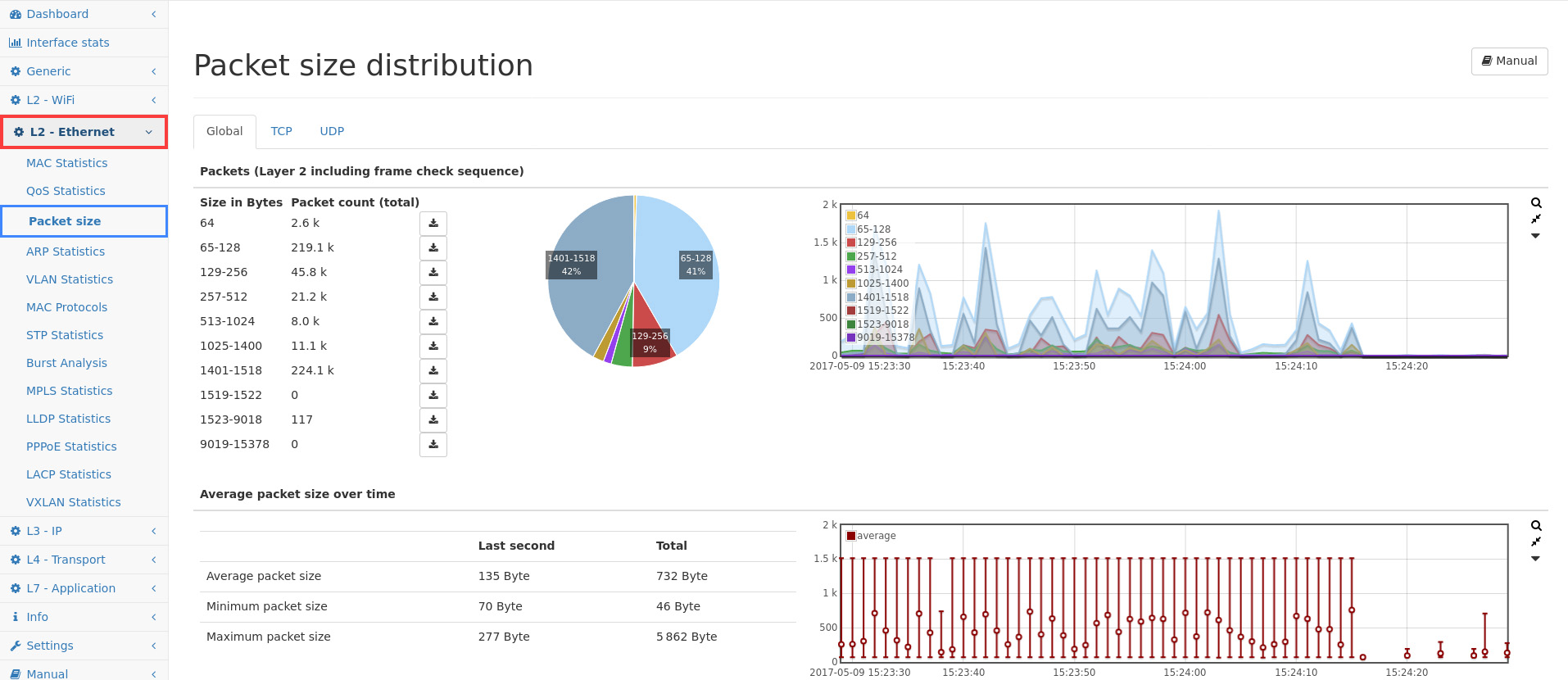Expand the L3 - IP sidebar section

(x=84, y=531)
